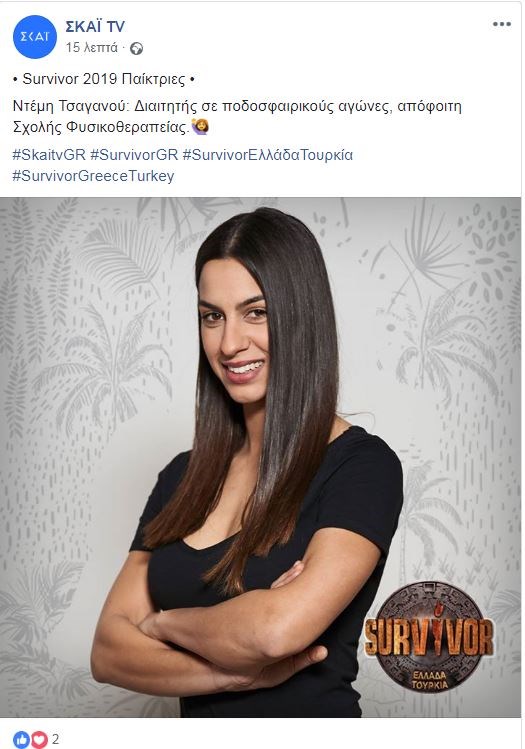Screen dimensions: 525x749
Task: Click the Survivor Ελλάδα Τουρκία logo badge
Action: pos(429,637)
